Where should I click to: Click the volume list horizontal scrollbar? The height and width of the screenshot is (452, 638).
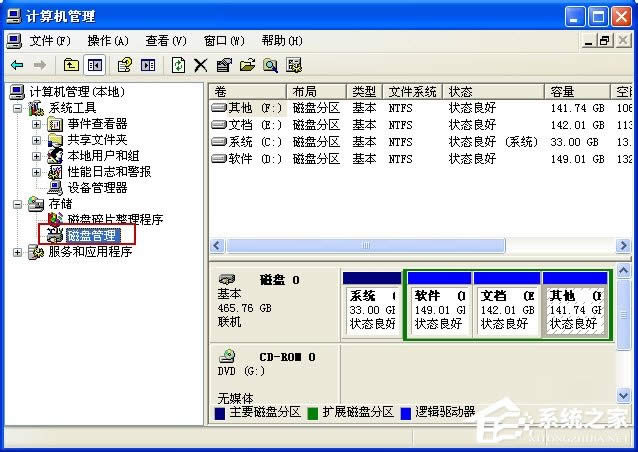(x=420, y=246)
